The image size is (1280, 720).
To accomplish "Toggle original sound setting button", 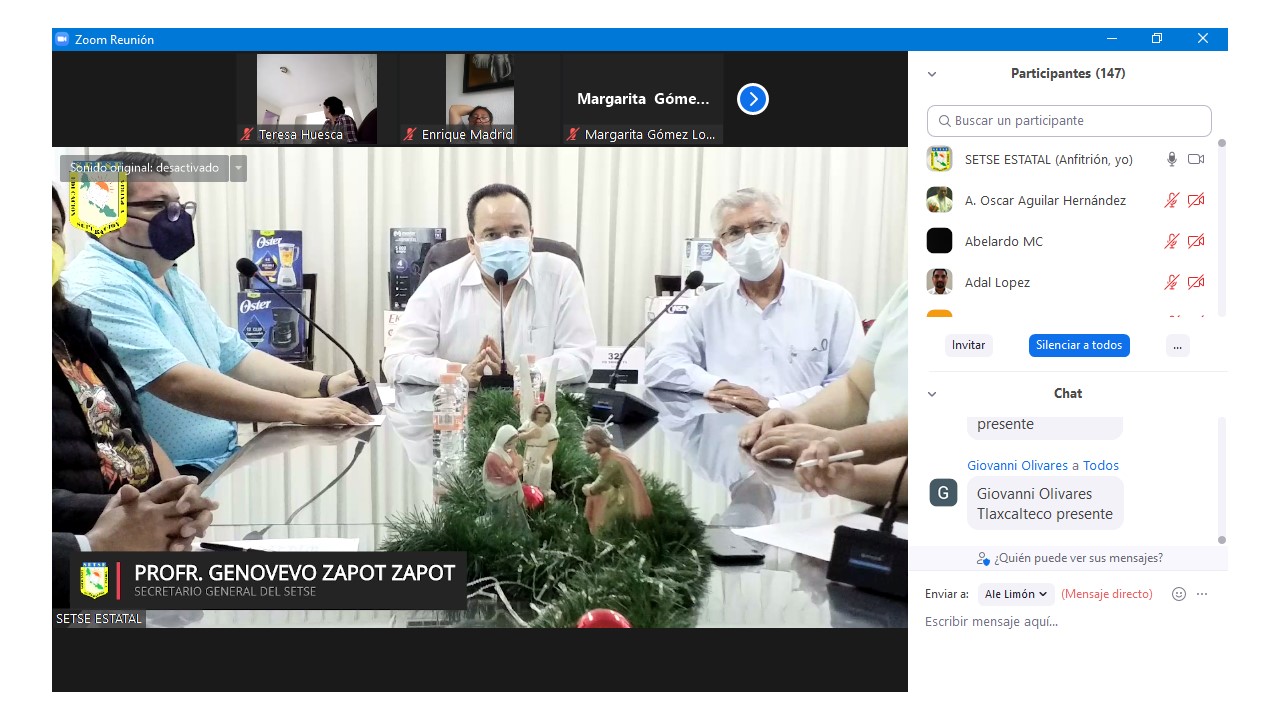I will 145,168.
